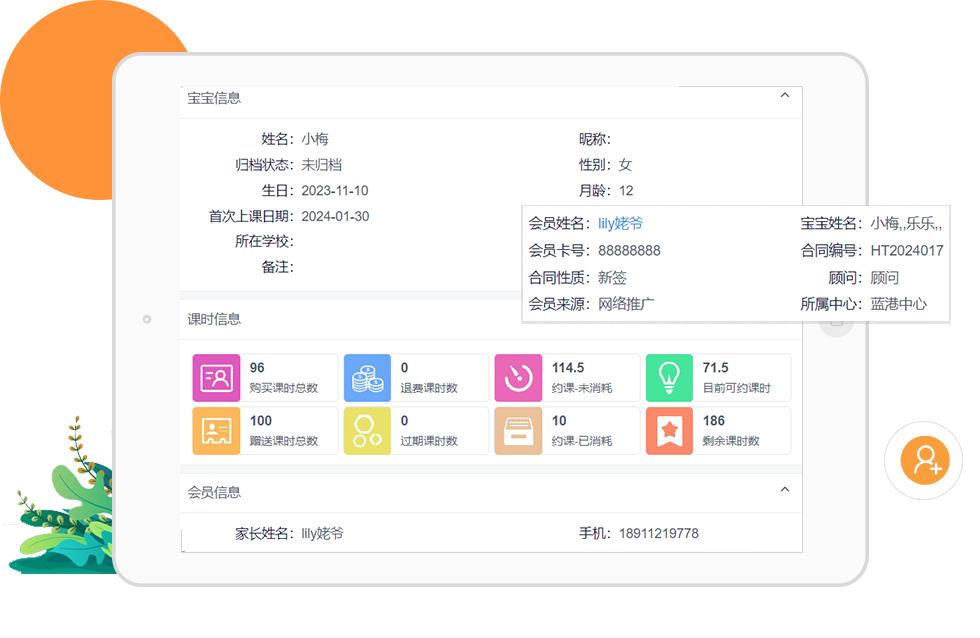Select the pink timer 约课-未消耗 icon
The width and height of the screenshot is (980, 638).
(518, 378)
